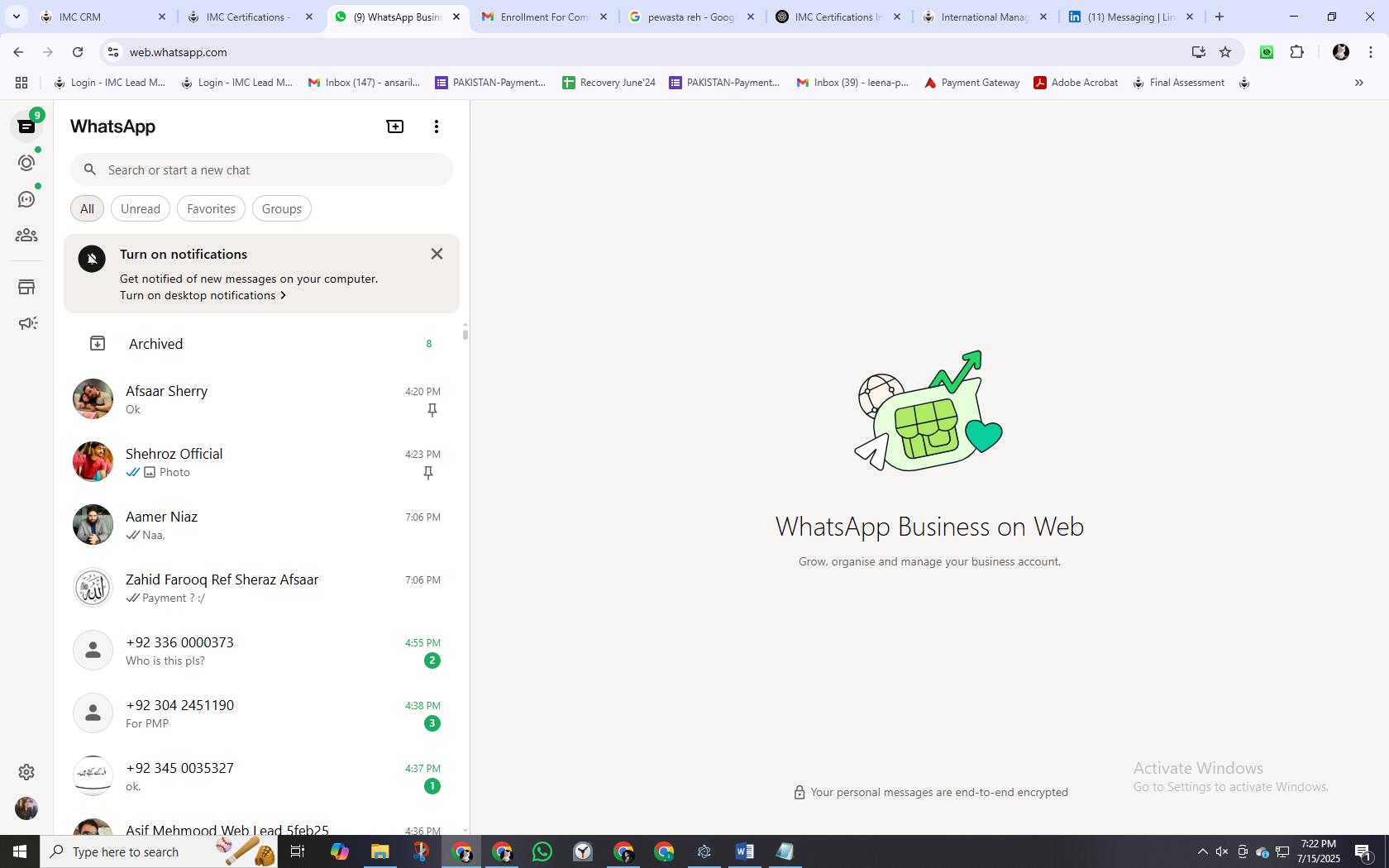Open Communities icon in sidebar
This screenshot has height=868, width=1389.
pyautogui.click(x=26, y=236)
